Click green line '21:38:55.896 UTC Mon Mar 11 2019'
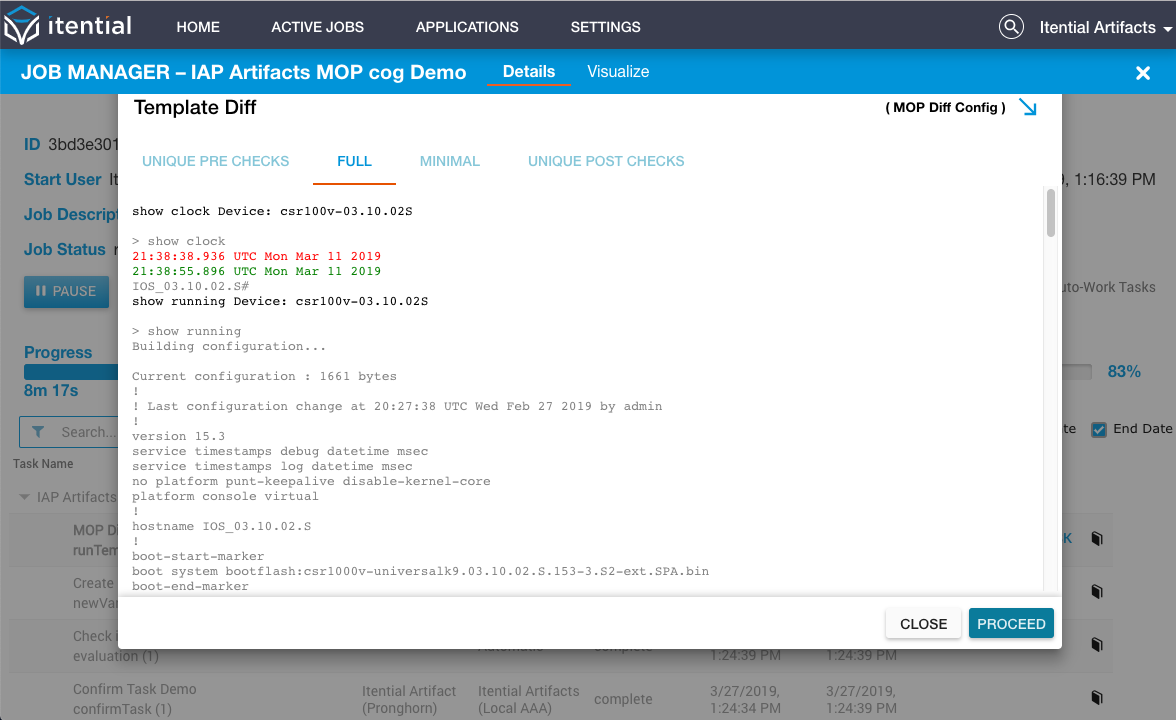Viewport: 1176px width, 720px height. pos(256,272)
